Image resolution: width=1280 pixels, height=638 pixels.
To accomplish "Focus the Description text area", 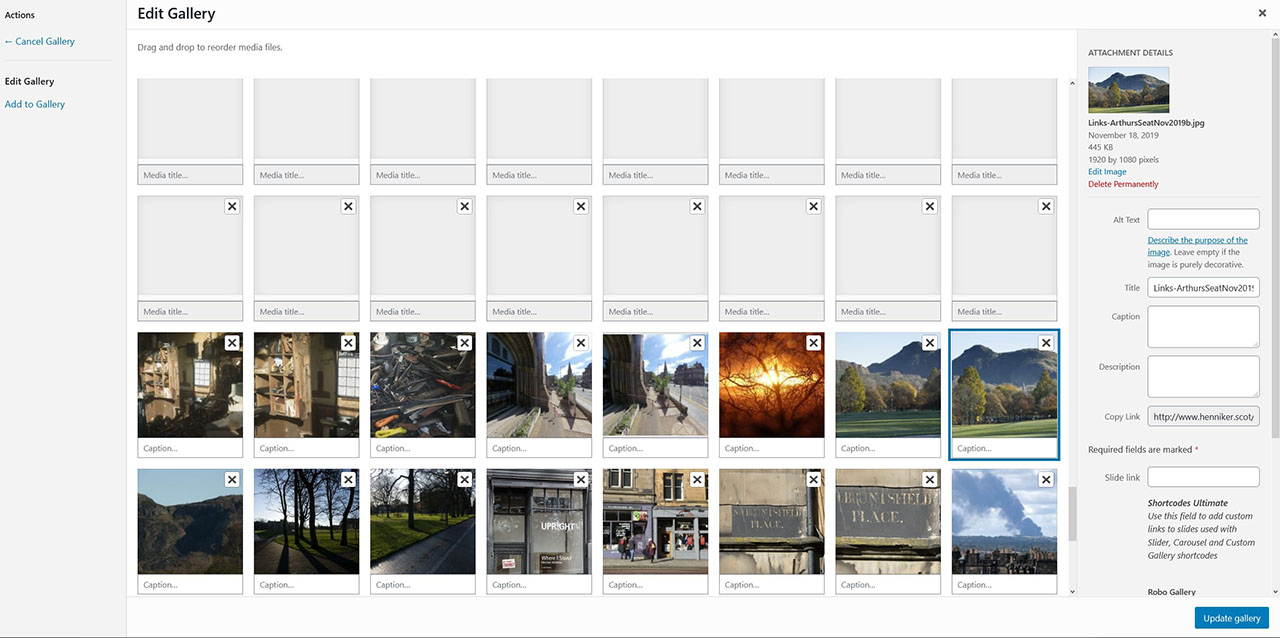I will (1203, 377).
